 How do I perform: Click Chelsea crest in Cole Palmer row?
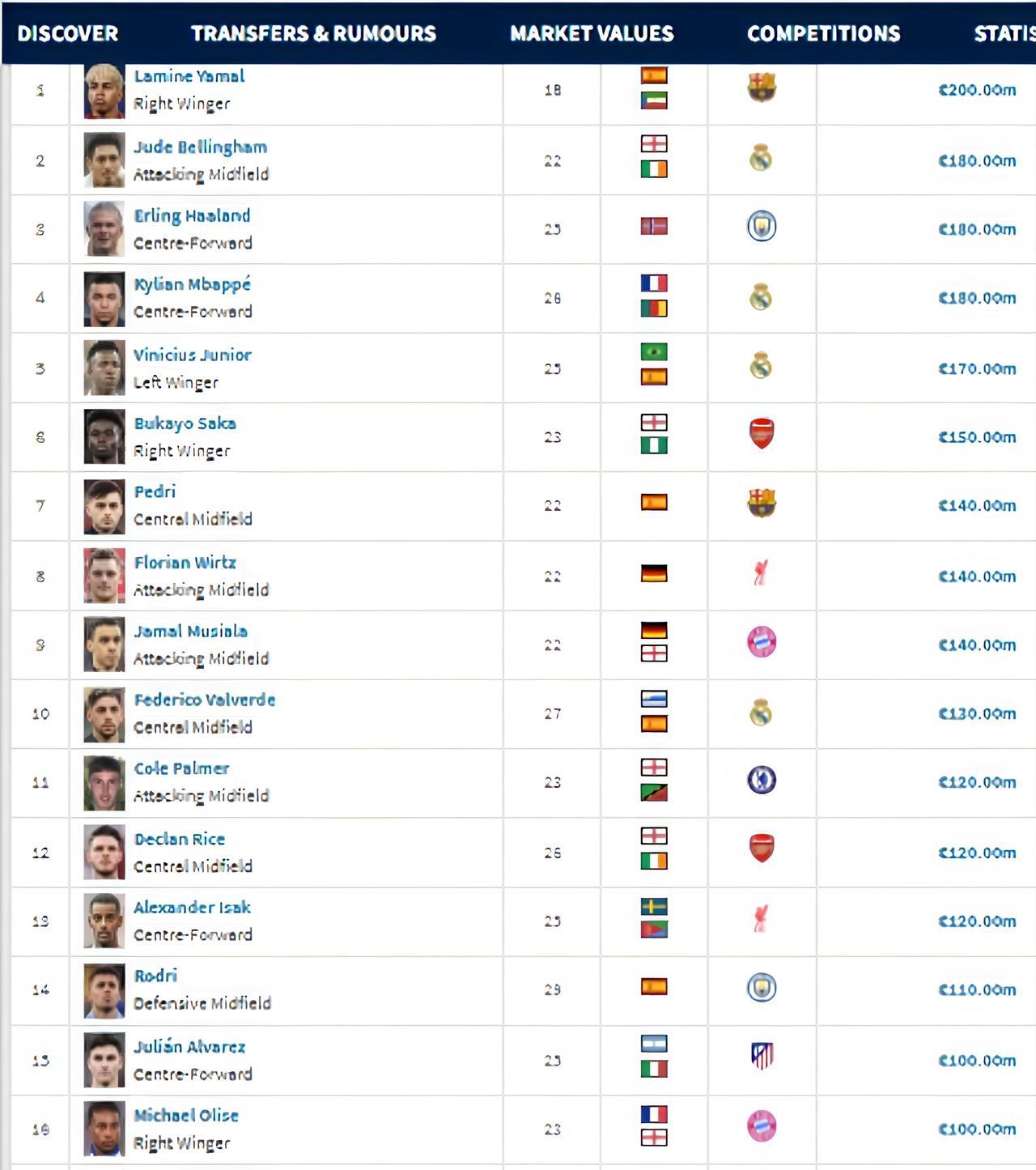[761, 780]
